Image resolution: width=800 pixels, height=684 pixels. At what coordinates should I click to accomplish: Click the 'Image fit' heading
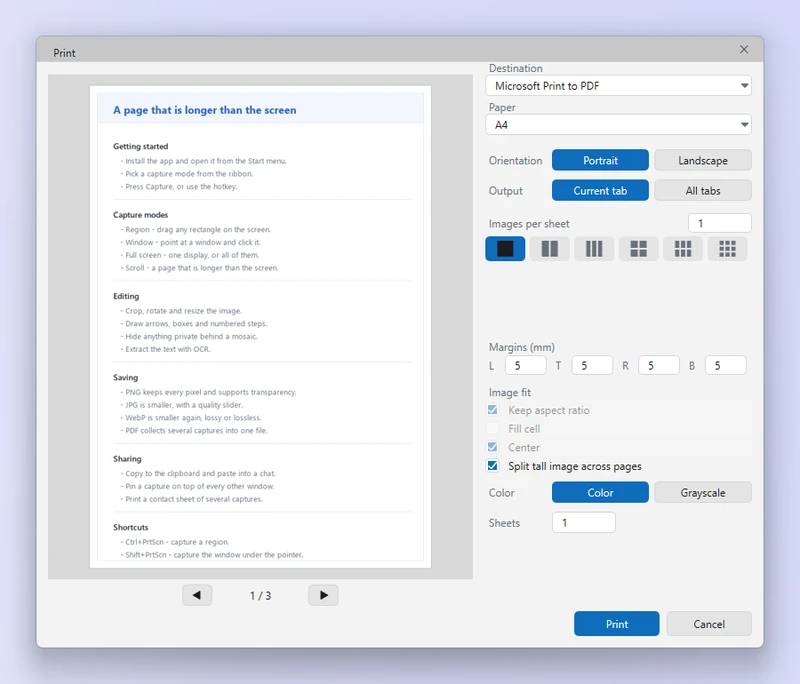click(510, 393)
